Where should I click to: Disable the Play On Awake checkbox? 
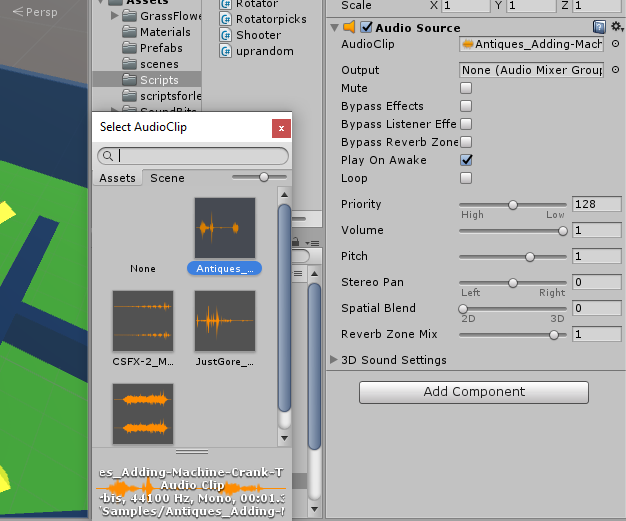coord(466,160)
